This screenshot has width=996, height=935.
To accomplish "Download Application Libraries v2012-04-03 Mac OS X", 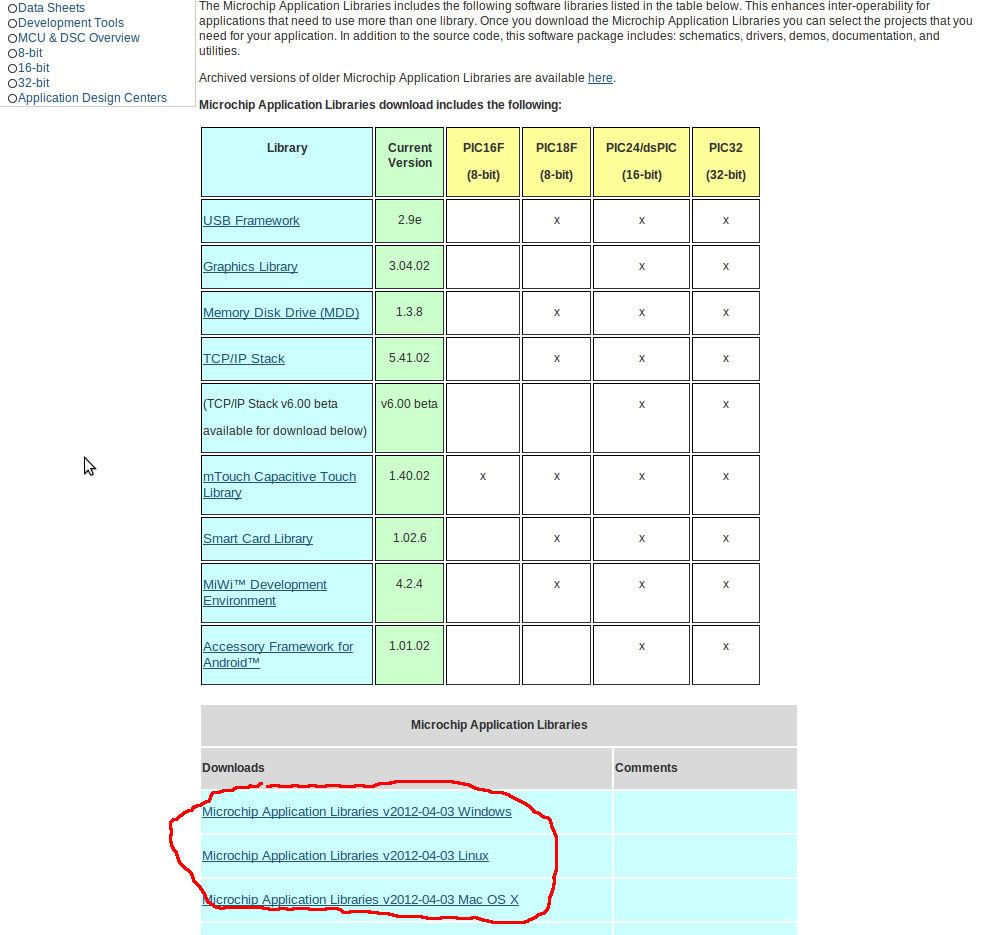I will (360, 899).
